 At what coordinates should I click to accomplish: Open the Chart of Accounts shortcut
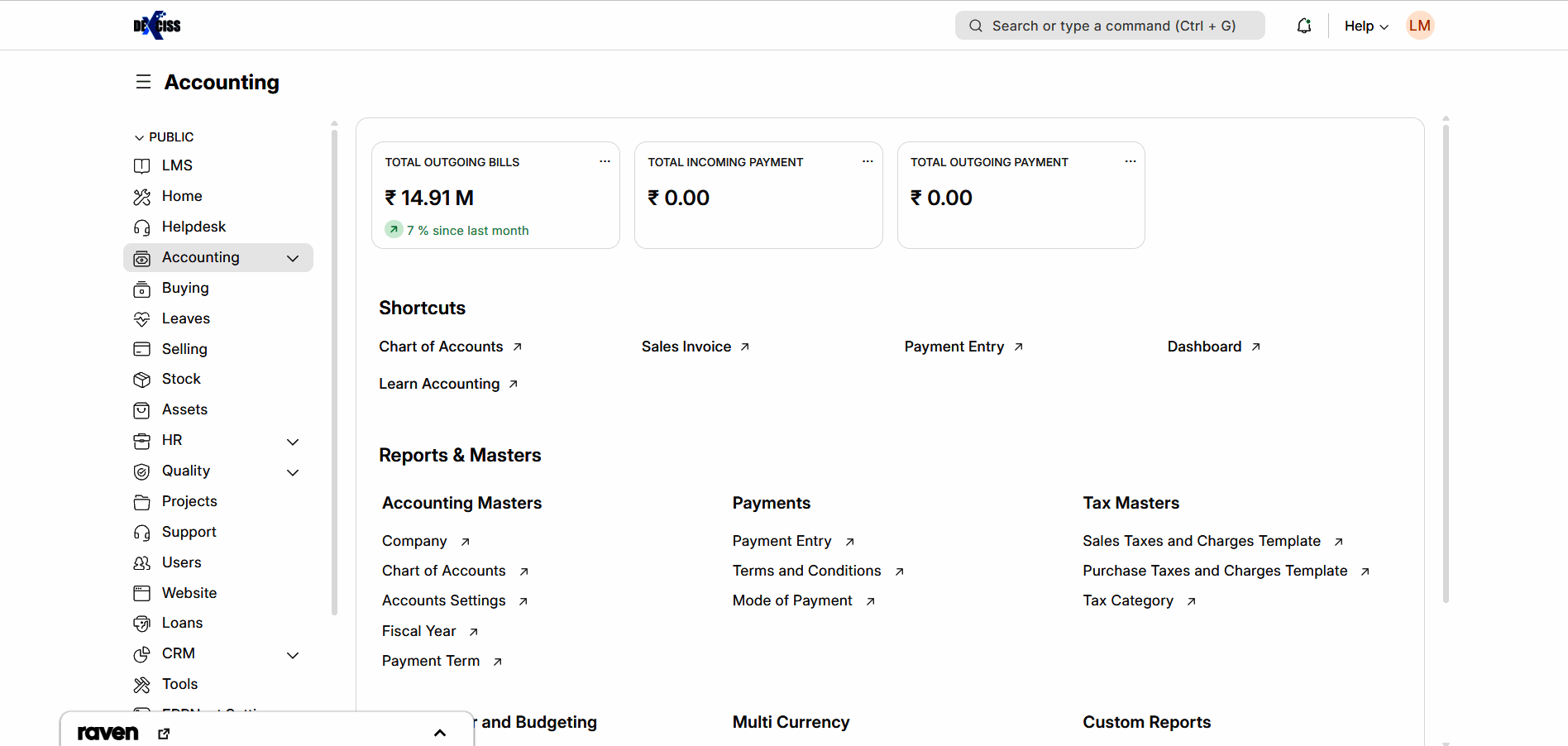pyautogui.click(x=441, y=347)
